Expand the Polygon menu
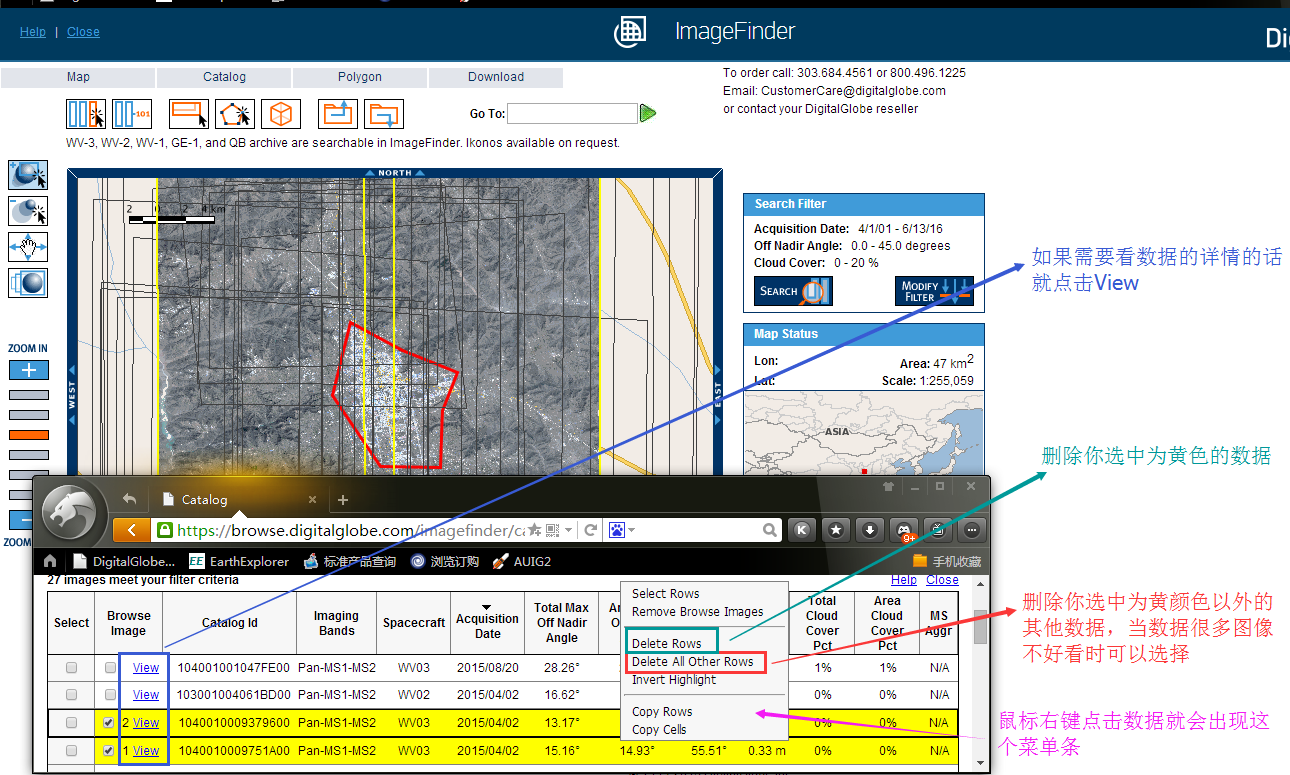 359,77
